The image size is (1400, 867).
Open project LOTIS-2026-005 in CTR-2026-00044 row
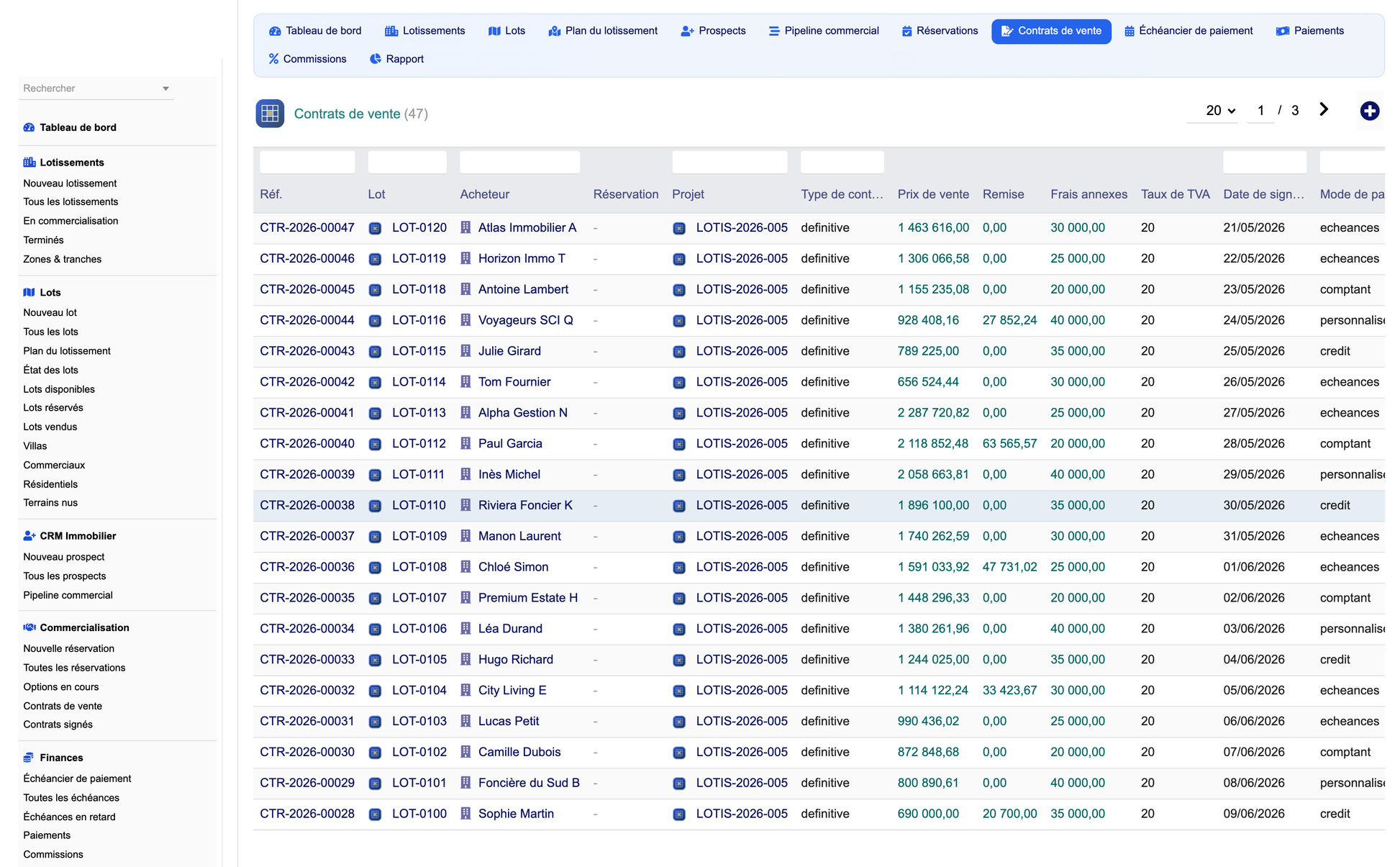742,320
